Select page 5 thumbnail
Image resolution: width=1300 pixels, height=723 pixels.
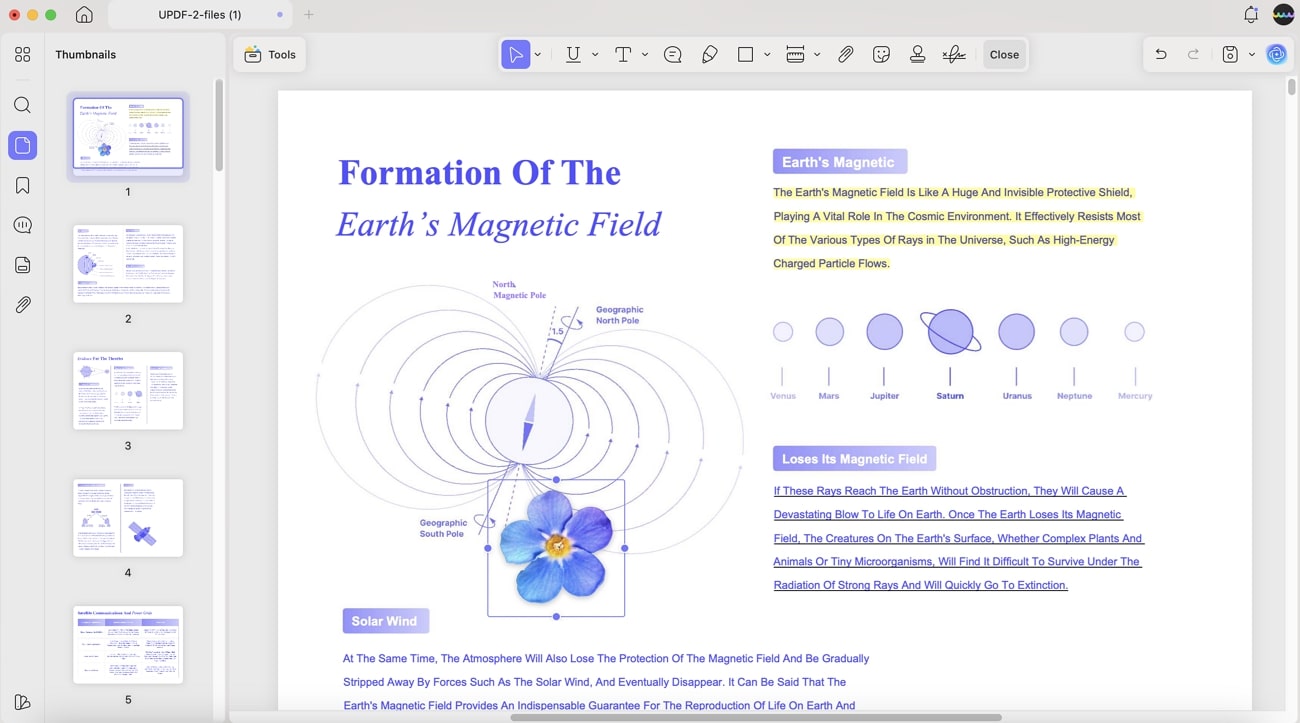point(128,644)
